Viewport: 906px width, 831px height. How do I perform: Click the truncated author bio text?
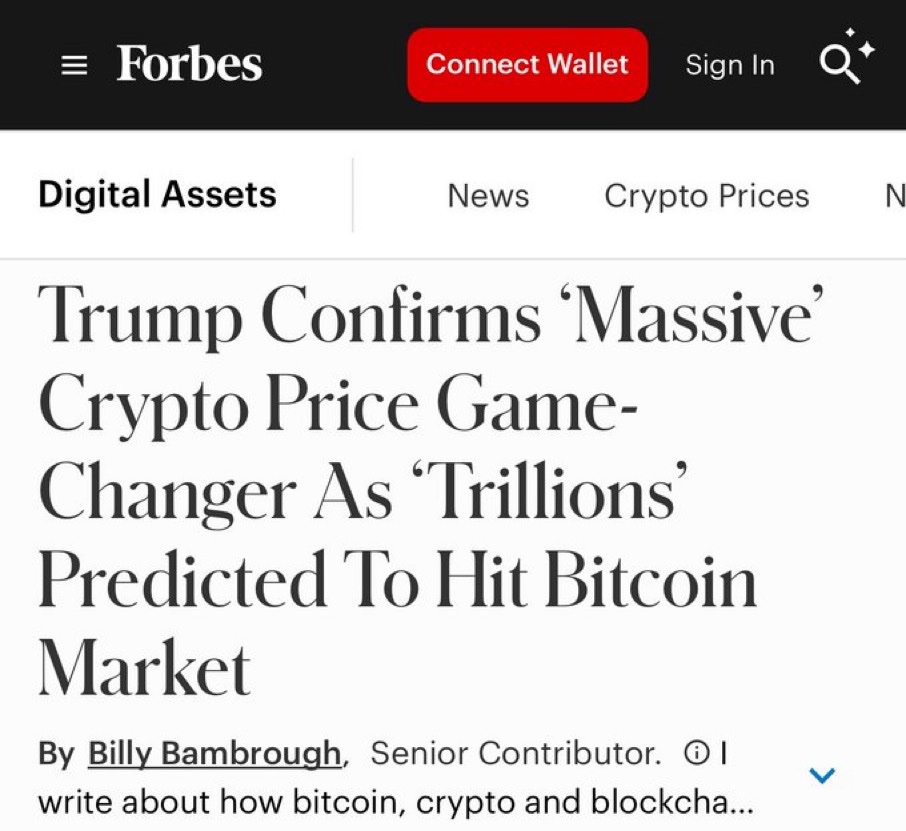click(x=396, y=803)
